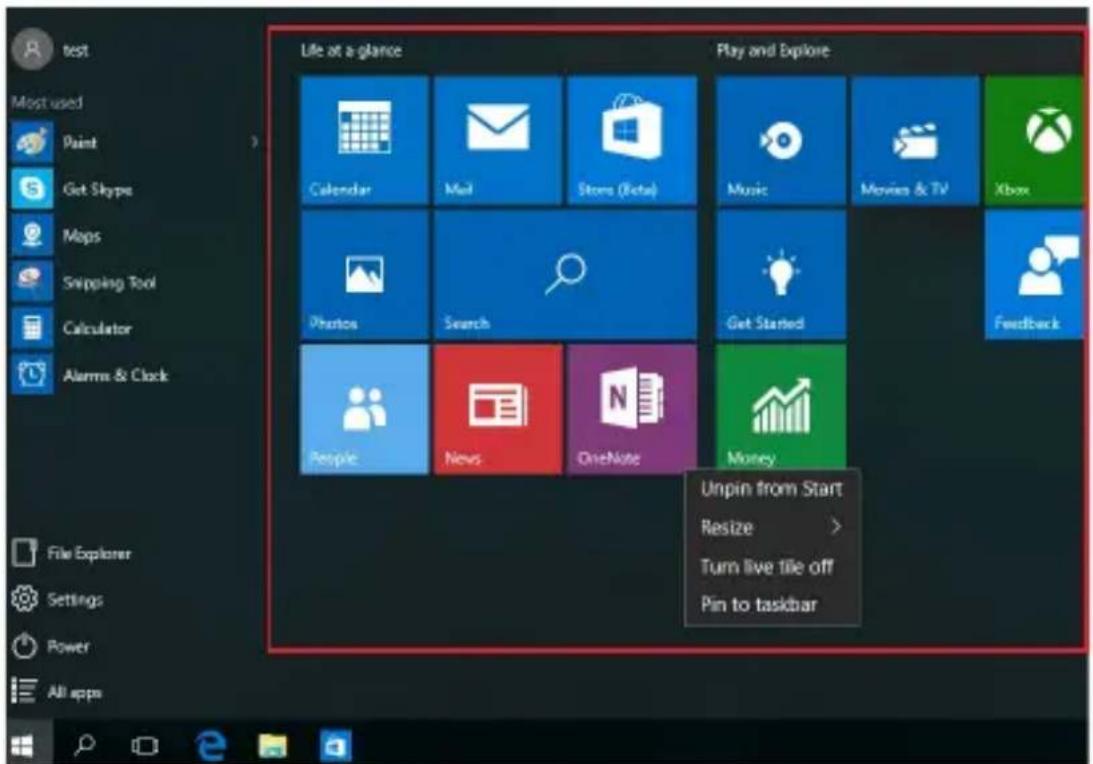The image size is (1093, 764).
Task: Launch Edge browser from taskbar
Action: click(211, 746)
